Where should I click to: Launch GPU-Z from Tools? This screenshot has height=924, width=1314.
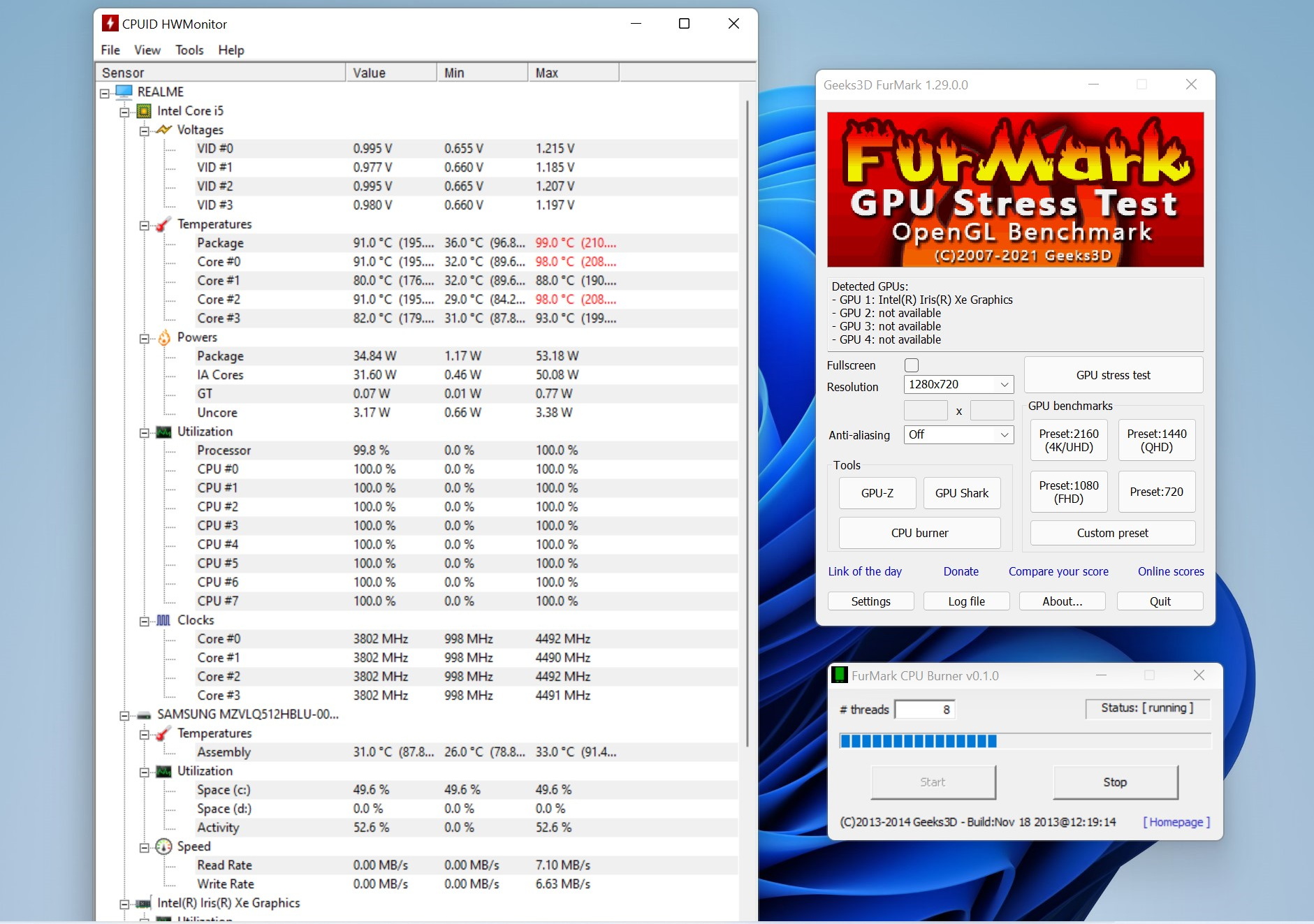coord(877,493)
